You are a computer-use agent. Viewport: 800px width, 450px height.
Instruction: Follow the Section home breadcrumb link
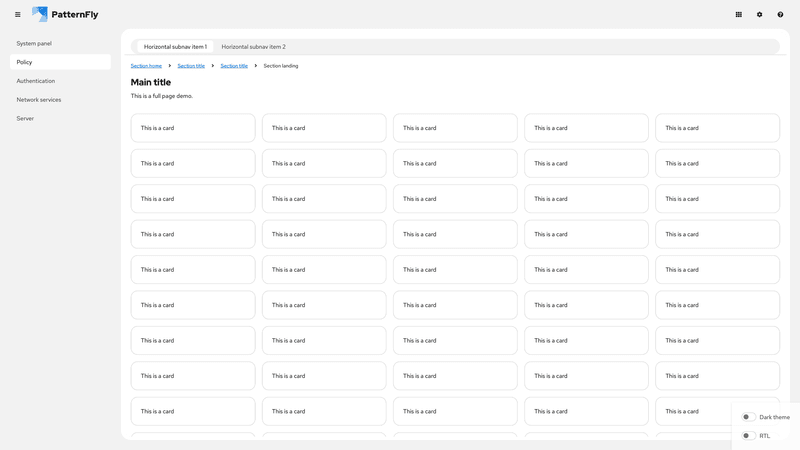click(x=146, y=66)
